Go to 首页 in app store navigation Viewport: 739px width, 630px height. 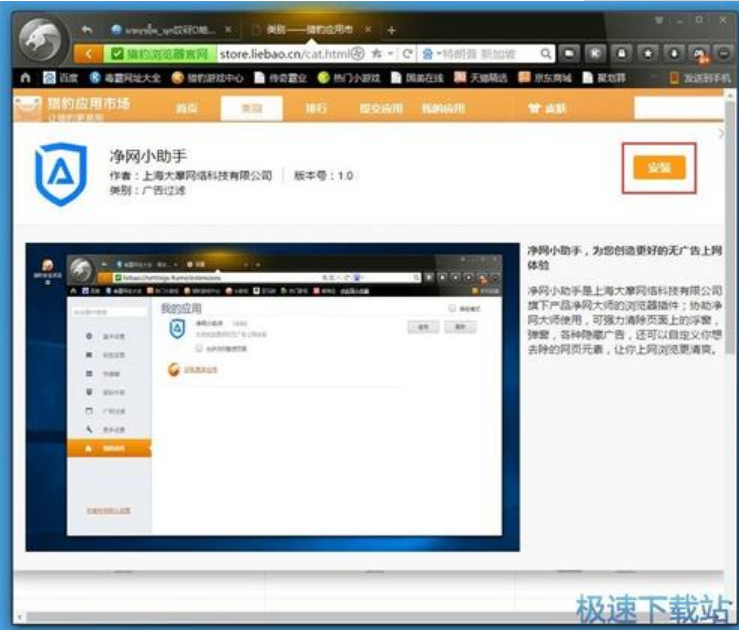click(x=187, y=109)
